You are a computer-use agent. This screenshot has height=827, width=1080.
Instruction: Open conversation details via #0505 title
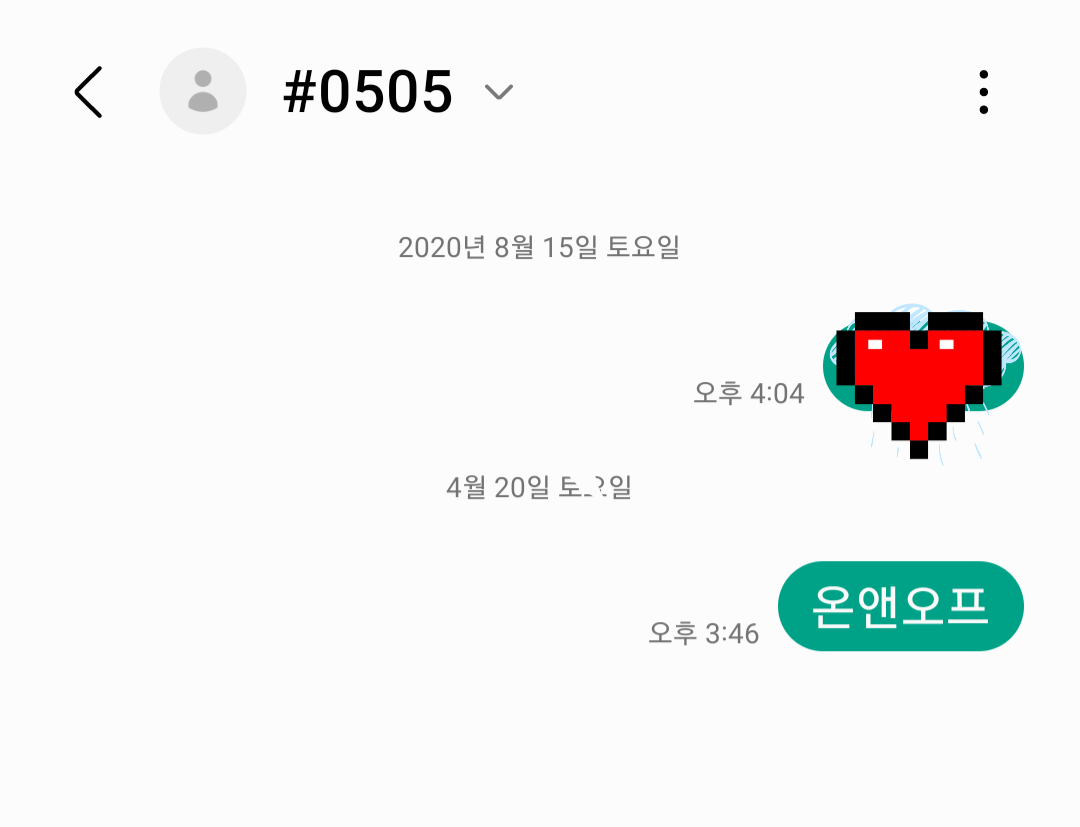click(x=368, y=92)
